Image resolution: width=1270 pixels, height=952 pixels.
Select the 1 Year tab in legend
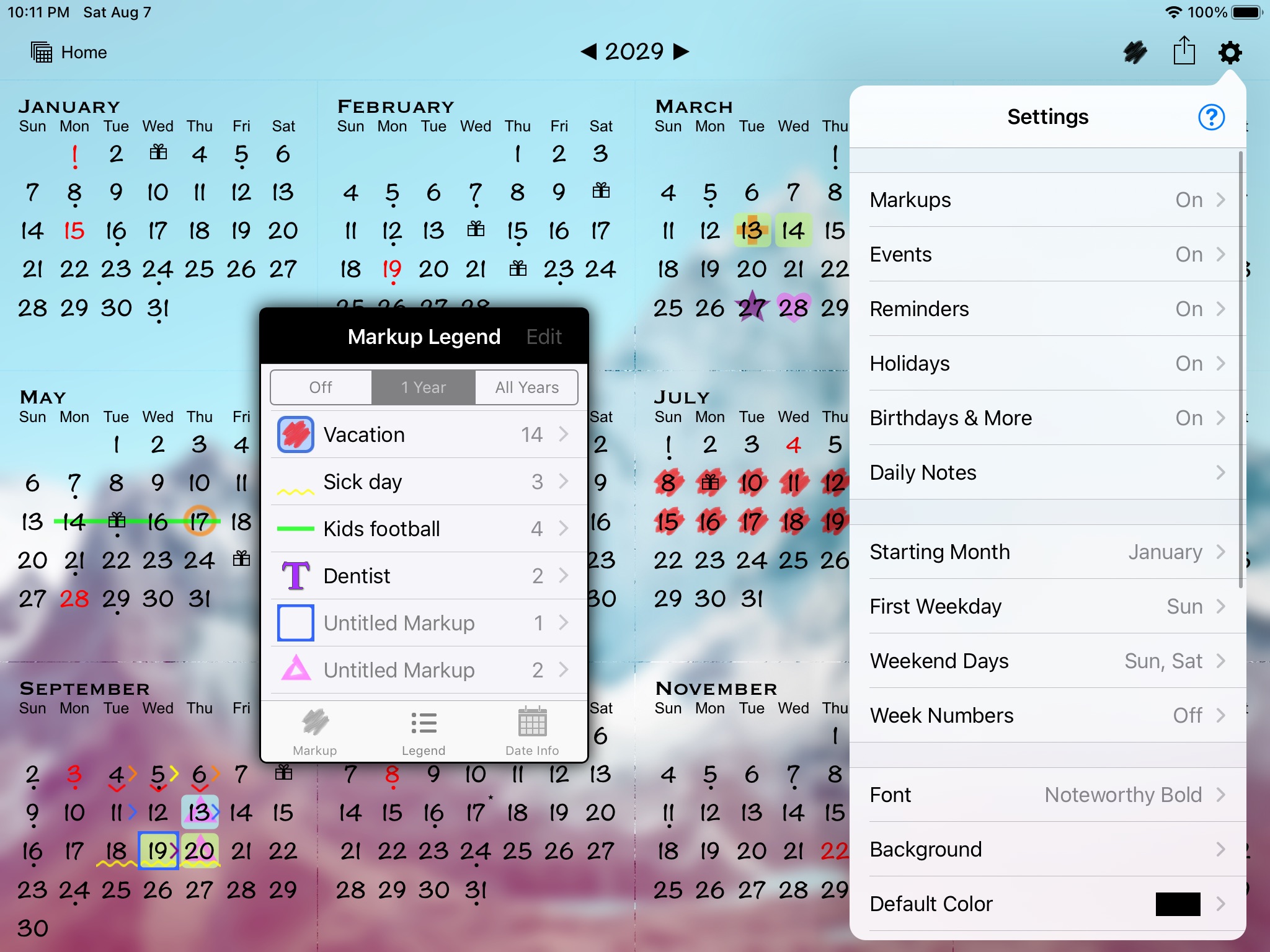pos(423,387)
